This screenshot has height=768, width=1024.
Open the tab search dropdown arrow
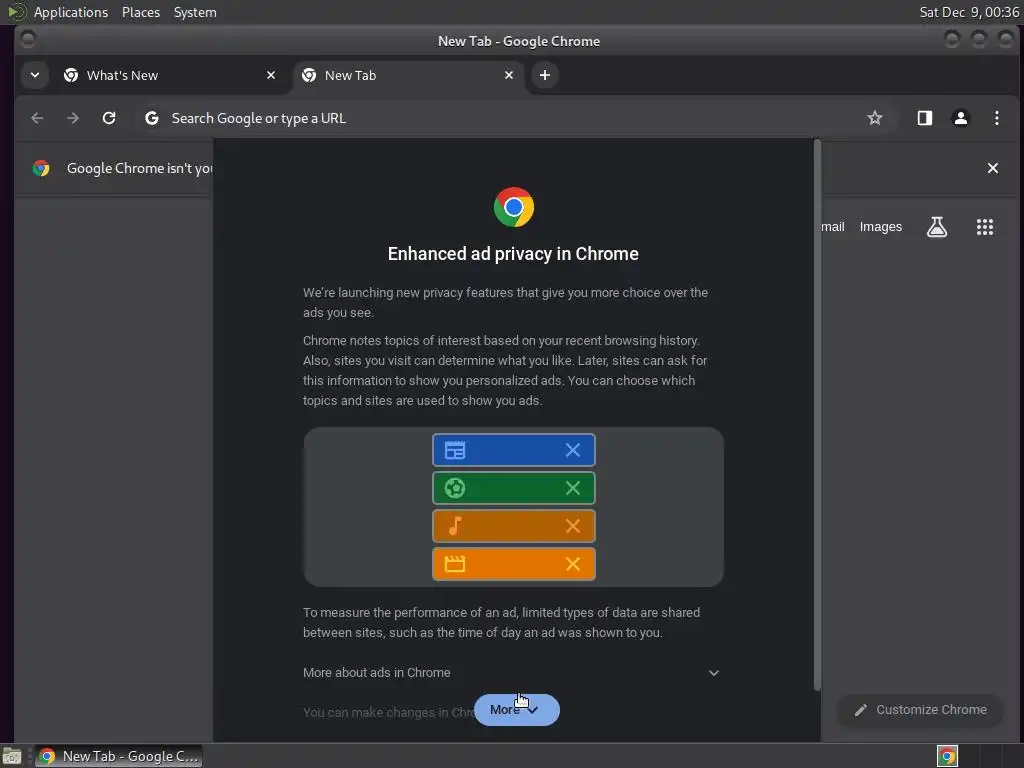pos(35,75)
